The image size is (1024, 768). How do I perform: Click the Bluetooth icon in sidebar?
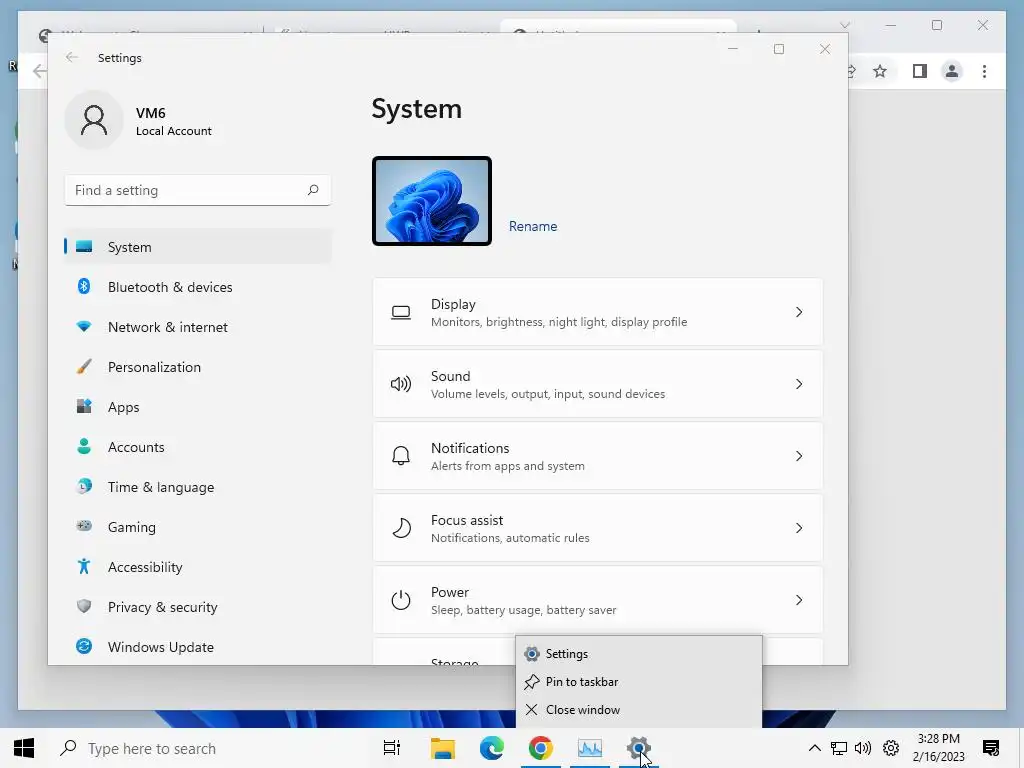click(84, 286)
